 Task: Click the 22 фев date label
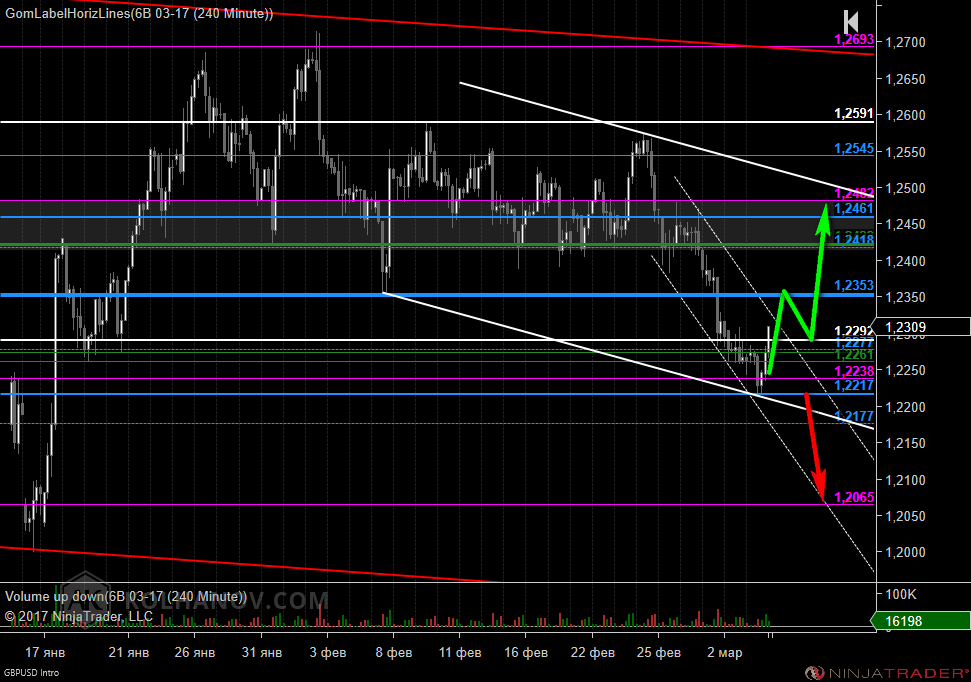(x=593, y=652)
